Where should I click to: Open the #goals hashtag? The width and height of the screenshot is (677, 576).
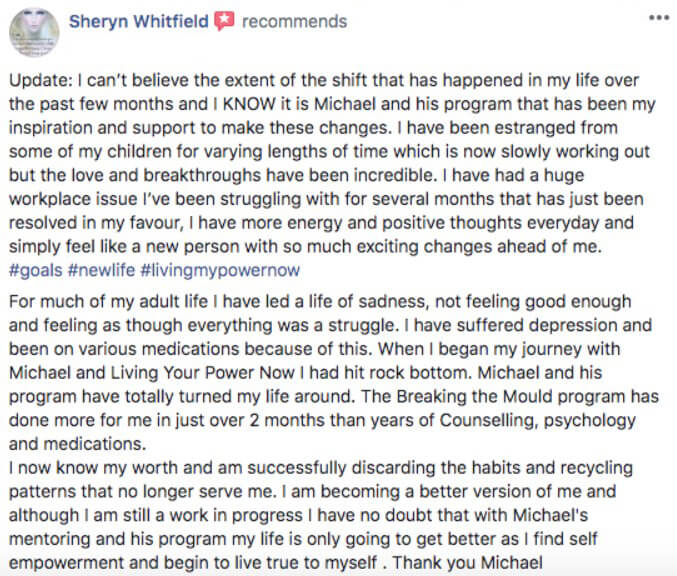[x=36, y=270]
